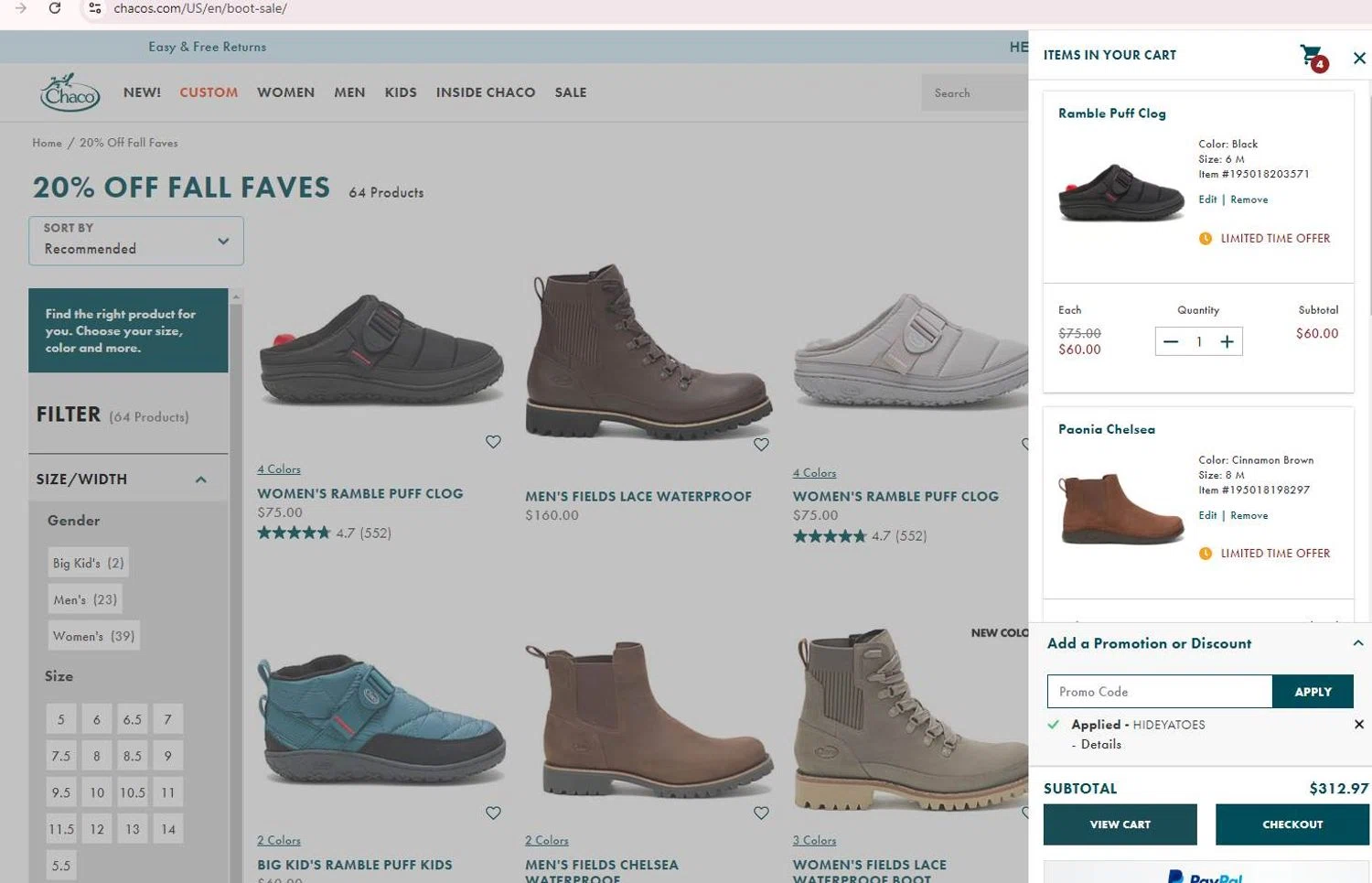Select size 10.5 filter
The width and height of the screenshot is (1372, 883).
point(133,792)
